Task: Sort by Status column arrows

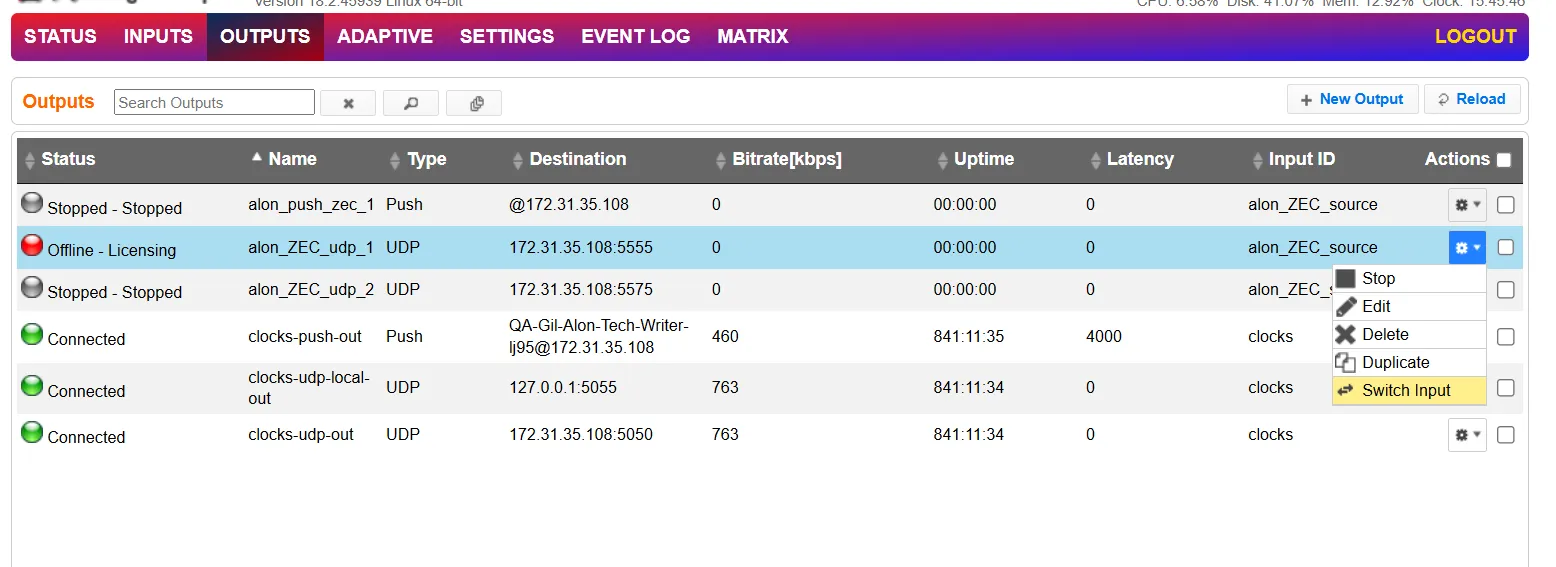Action: point(30,160)
